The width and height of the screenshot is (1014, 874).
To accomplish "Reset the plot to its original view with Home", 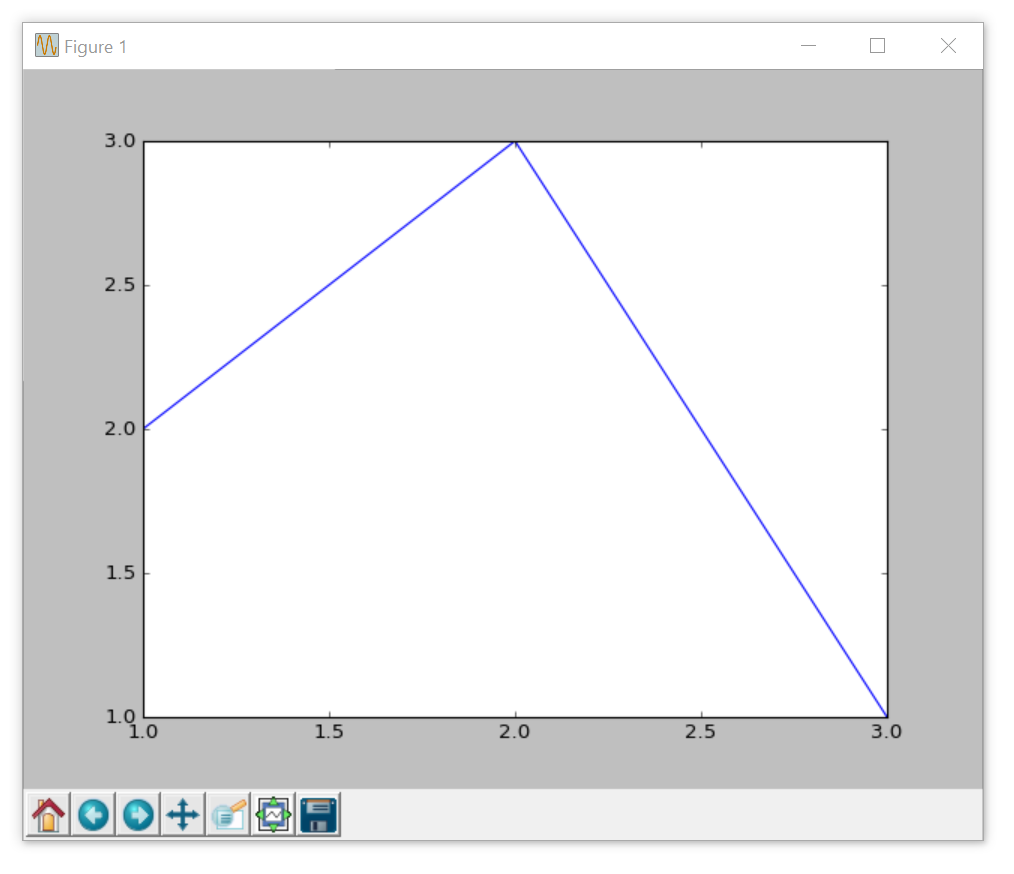I will pos(47,815).
